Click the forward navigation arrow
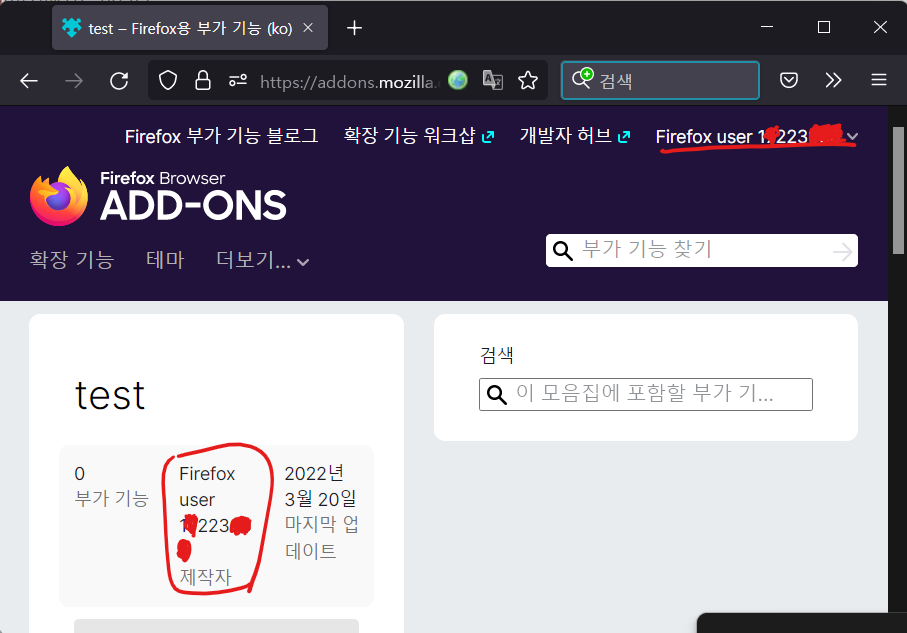The width and height of the screenshot is (907, 633). click(x=73, y=80)
